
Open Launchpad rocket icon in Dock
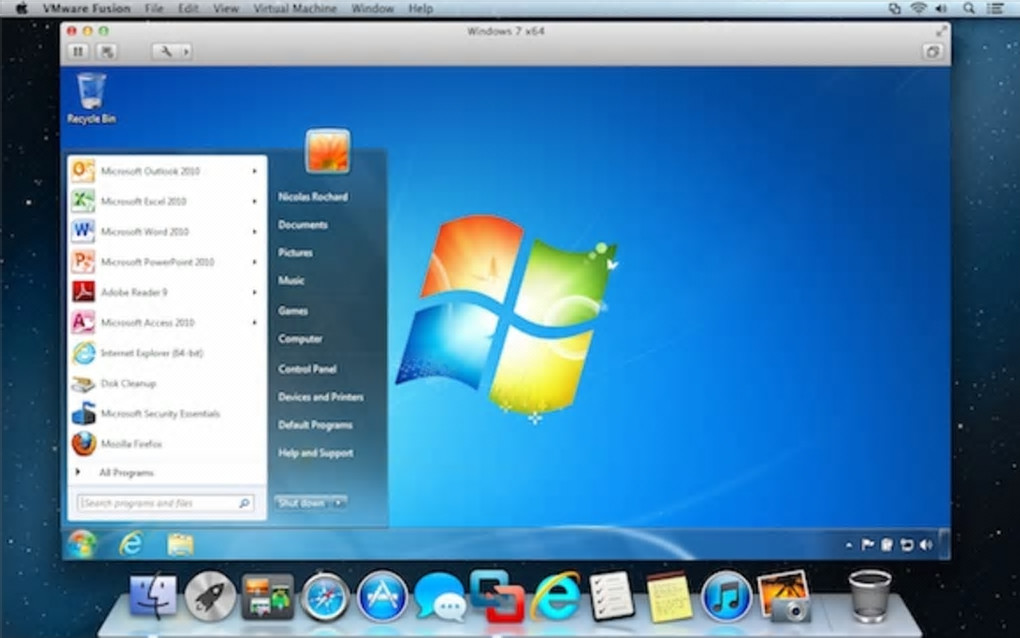click(x=209, y=596)
